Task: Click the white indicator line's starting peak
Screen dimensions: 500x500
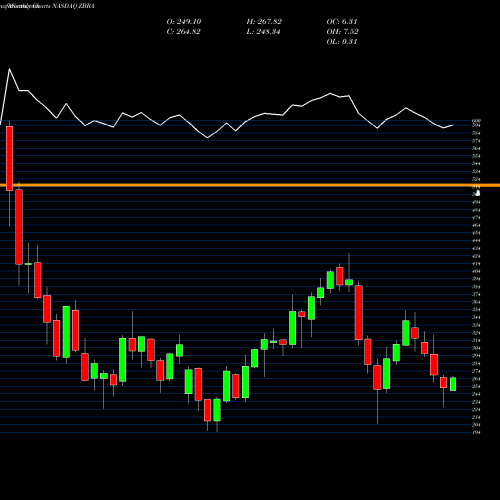Action: [9, 69]
